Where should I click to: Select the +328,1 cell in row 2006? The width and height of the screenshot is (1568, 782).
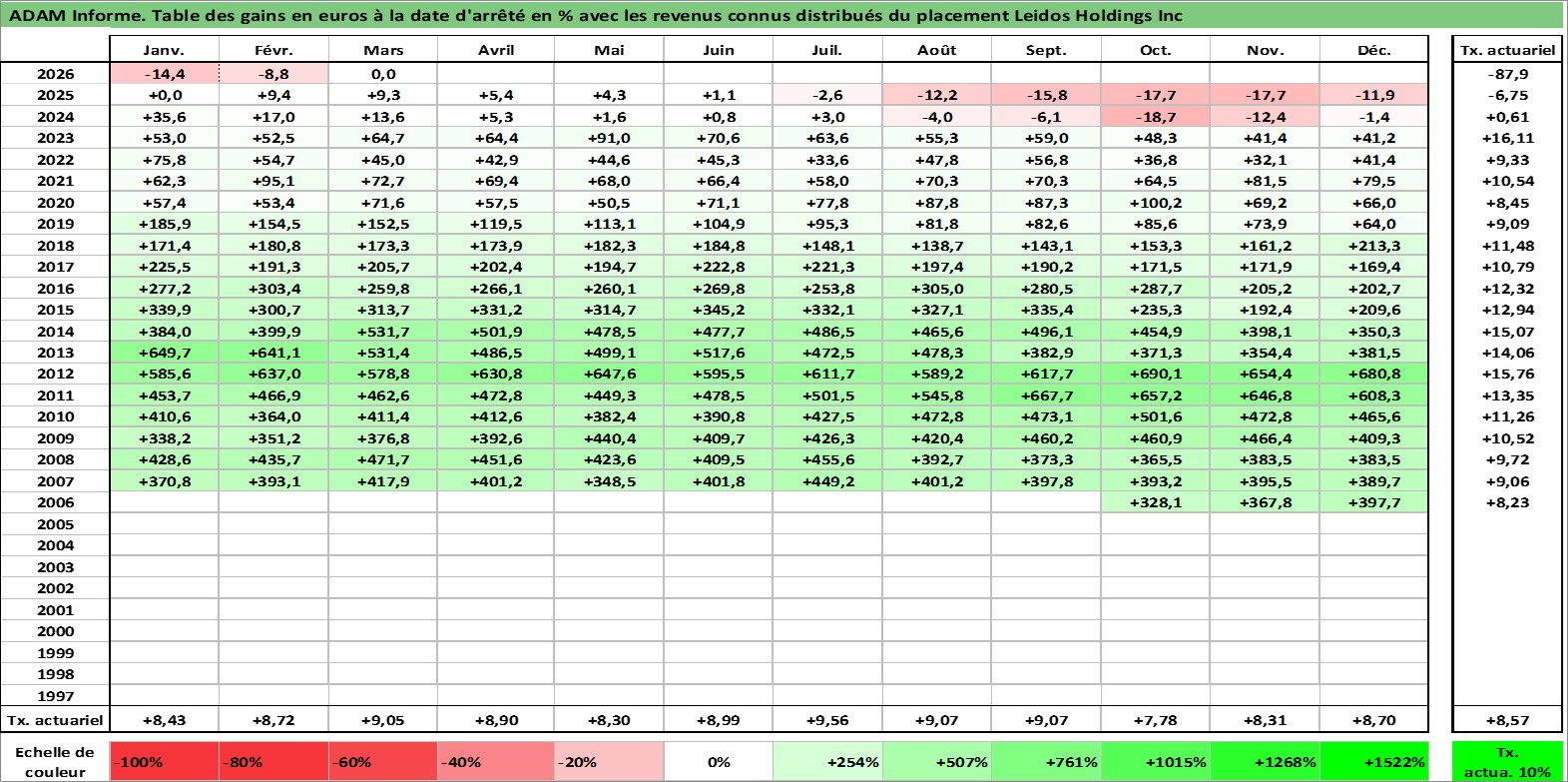pos(1155,502)
